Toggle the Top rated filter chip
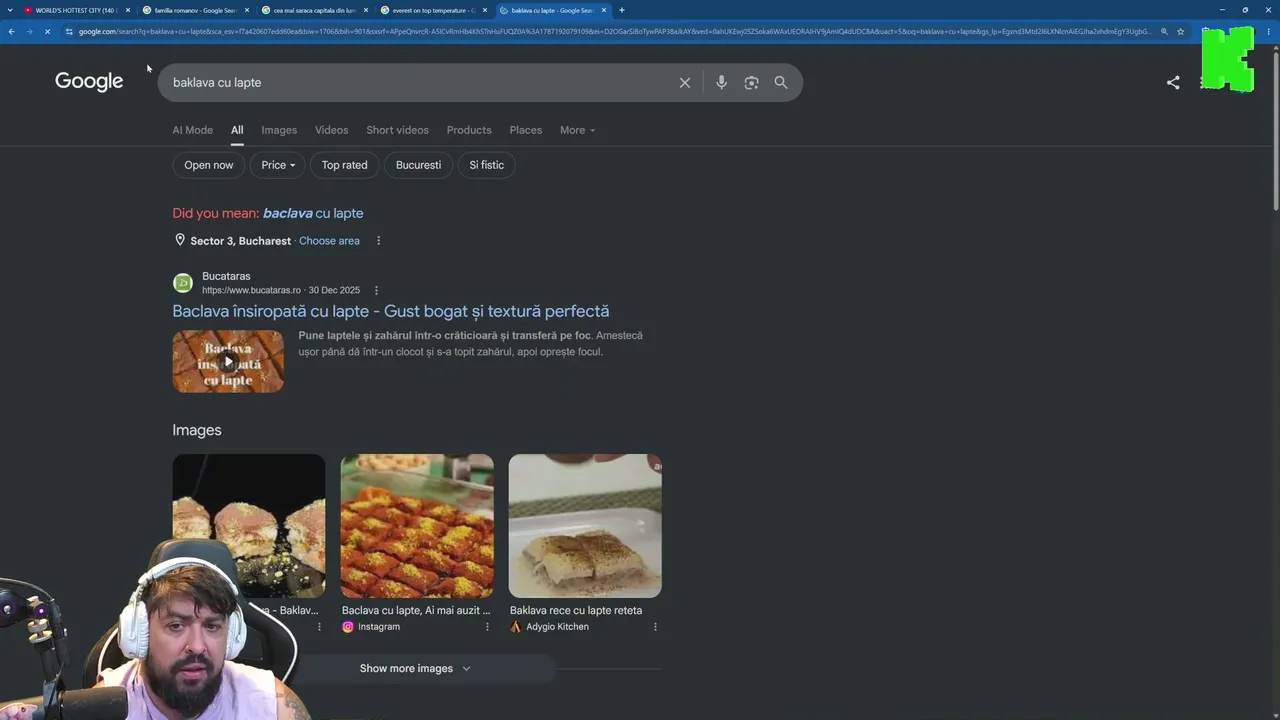The image size is (1280, 720). [x=345, y=165]
